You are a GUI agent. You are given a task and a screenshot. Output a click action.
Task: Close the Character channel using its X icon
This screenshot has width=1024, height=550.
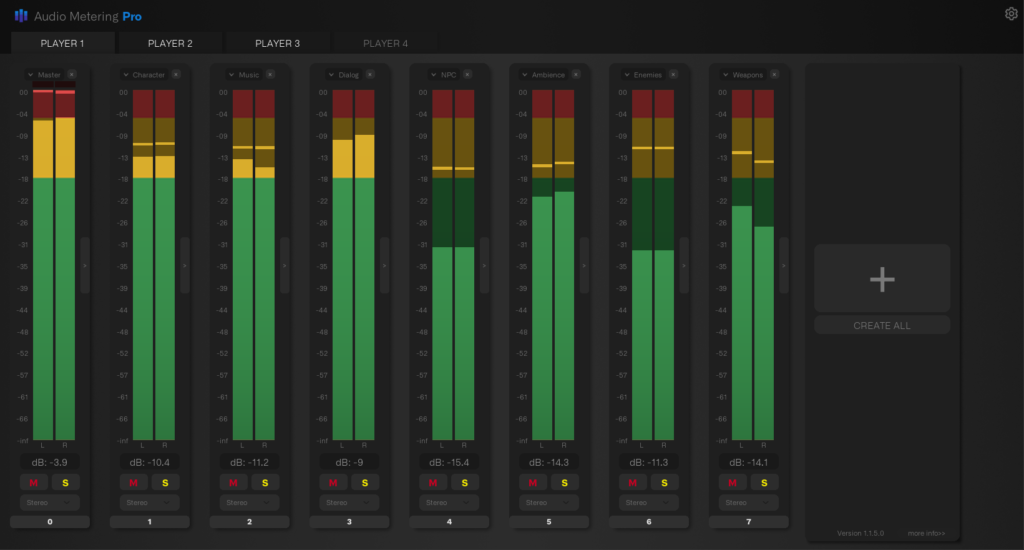coord(175,75)
